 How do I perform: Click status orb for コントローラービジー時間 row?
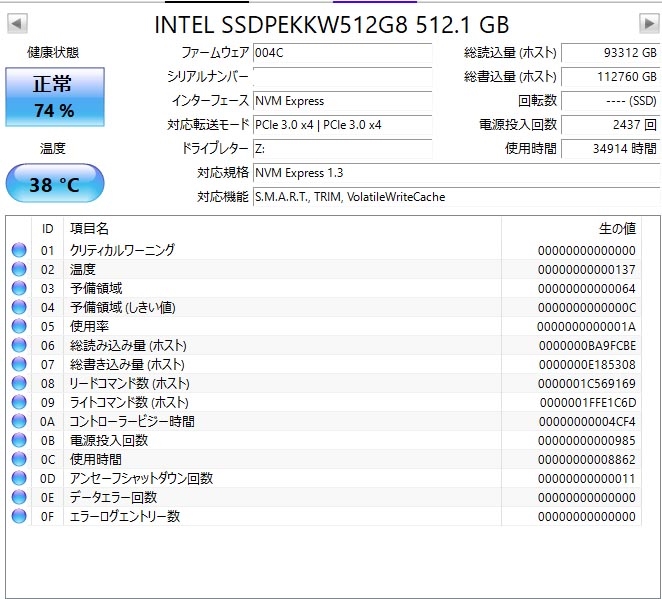[x=18, y=422]
